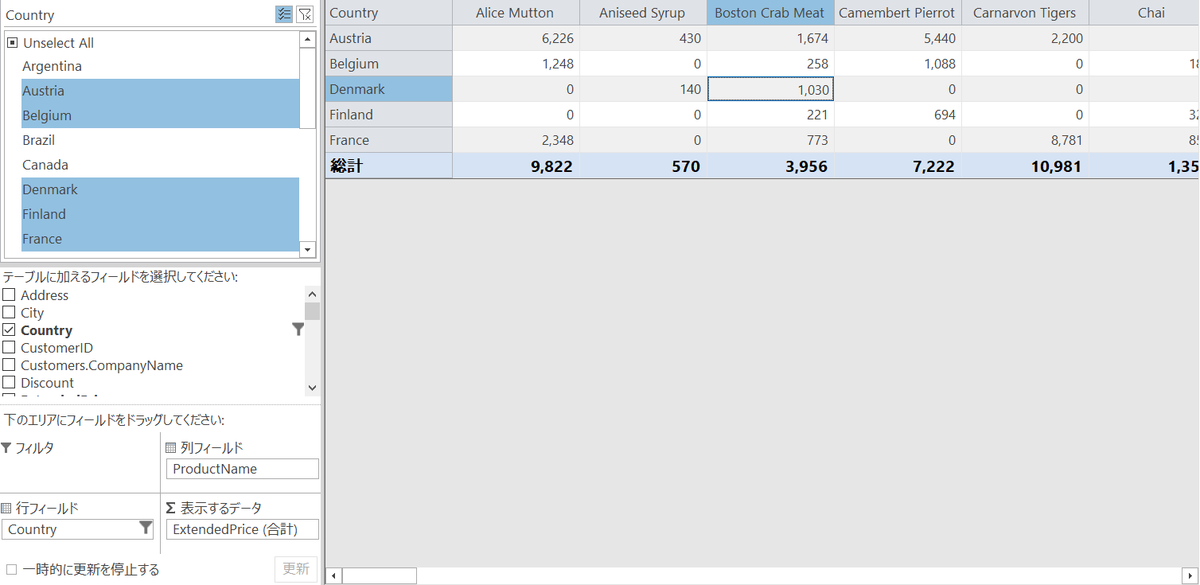Toggle the multi-select checklist icon in Country filter

(x=284, y=14)
